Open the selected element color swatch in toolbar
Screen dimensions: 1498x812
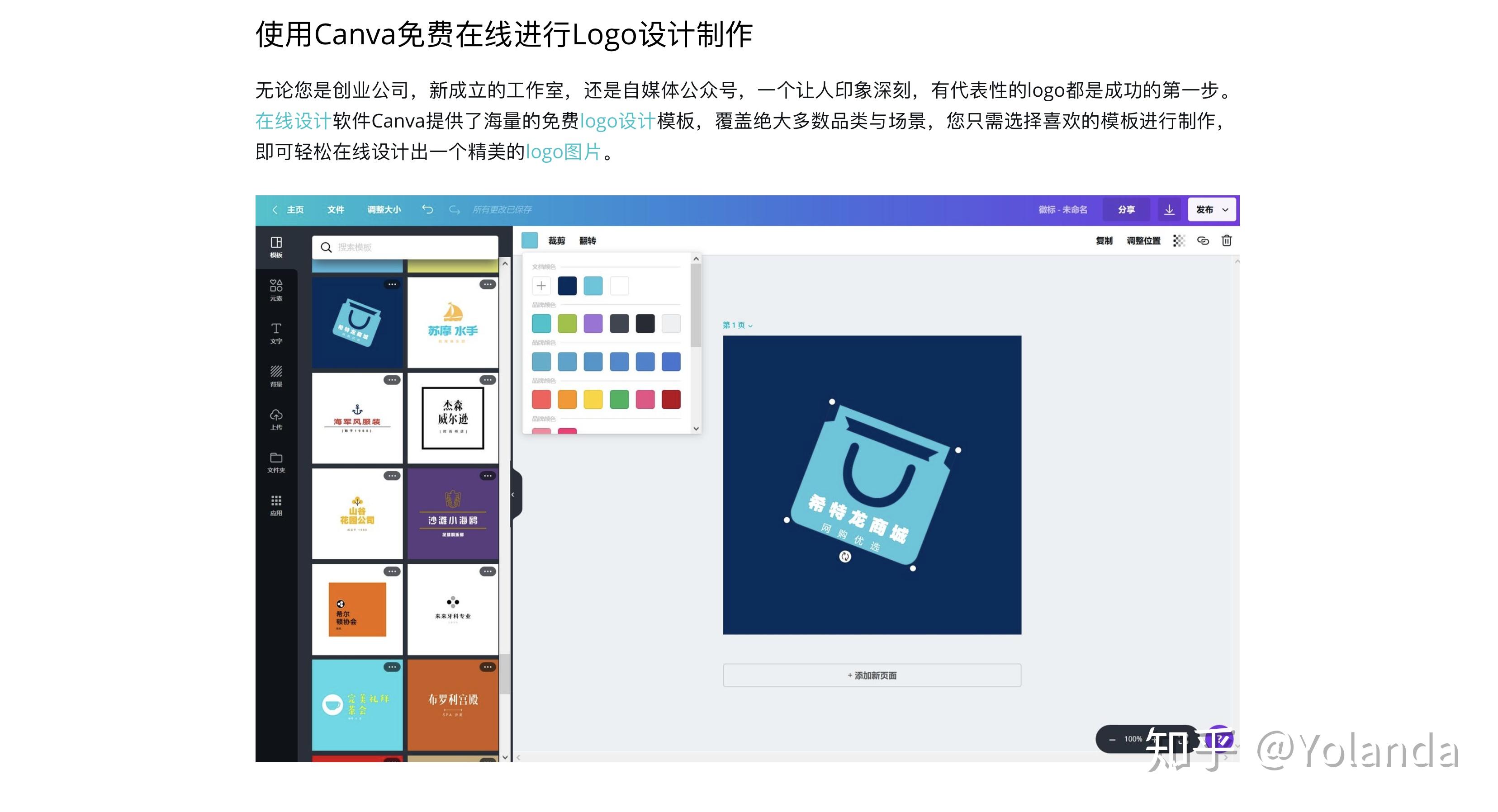coord(529,240)
